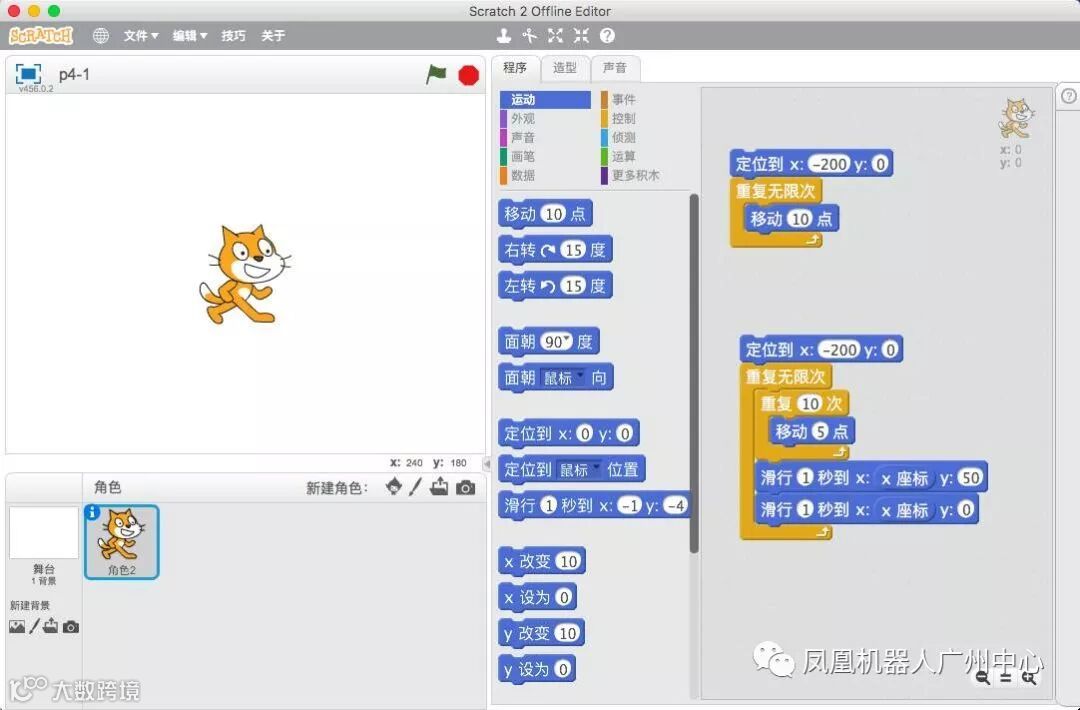The image size is (1080, 710).
Task: Click the block help question-mark tool
Action: [607, 36]
